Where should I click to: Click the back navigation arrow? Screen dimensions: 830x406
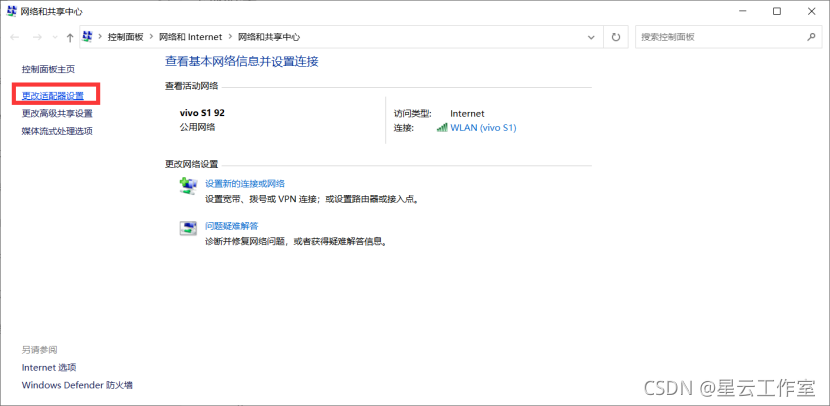(15, 37)
